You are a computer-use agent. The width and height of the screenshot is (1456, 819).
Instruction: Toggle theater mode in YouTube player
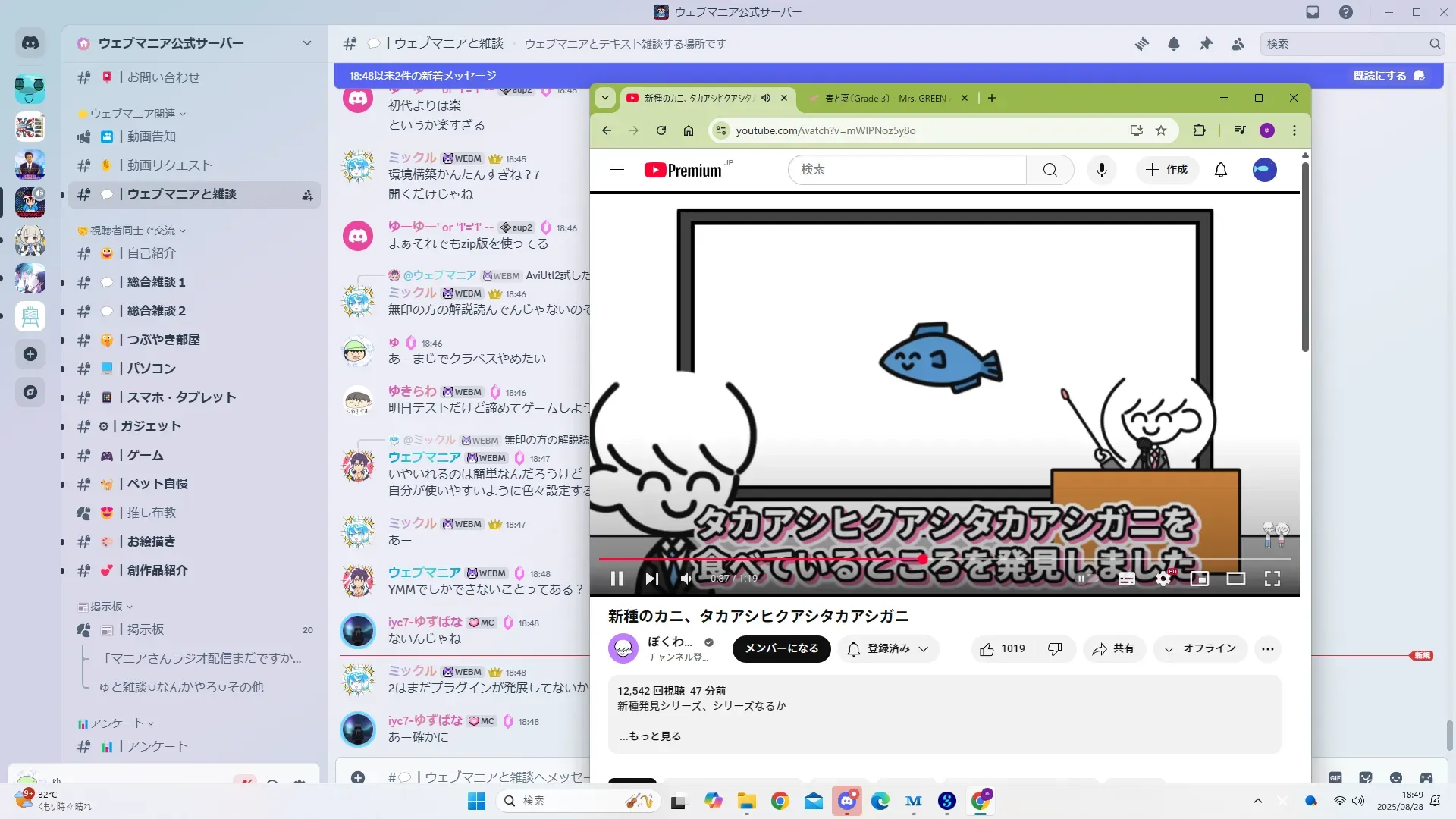[x=1236, y=579]
